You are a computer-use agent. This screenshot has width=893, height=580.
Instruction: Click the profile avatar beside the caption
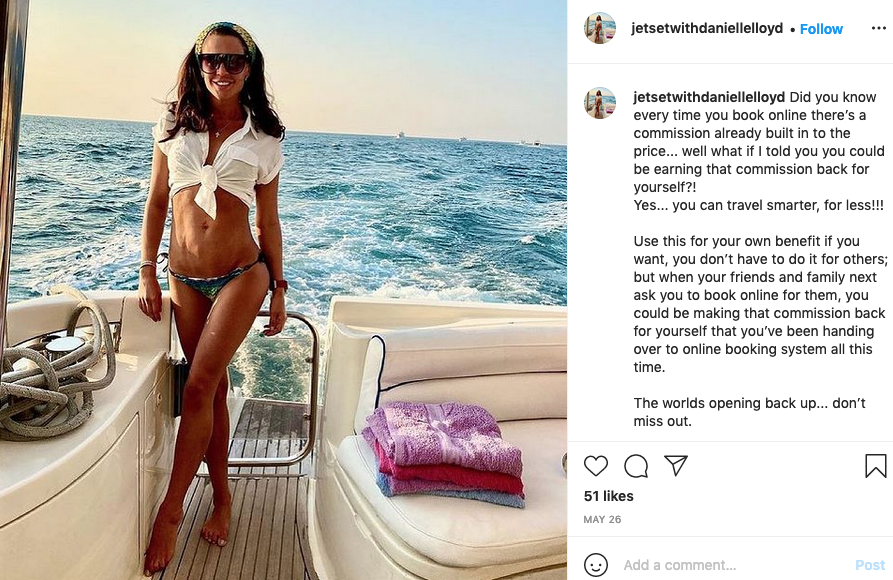(x=600, y=103)
